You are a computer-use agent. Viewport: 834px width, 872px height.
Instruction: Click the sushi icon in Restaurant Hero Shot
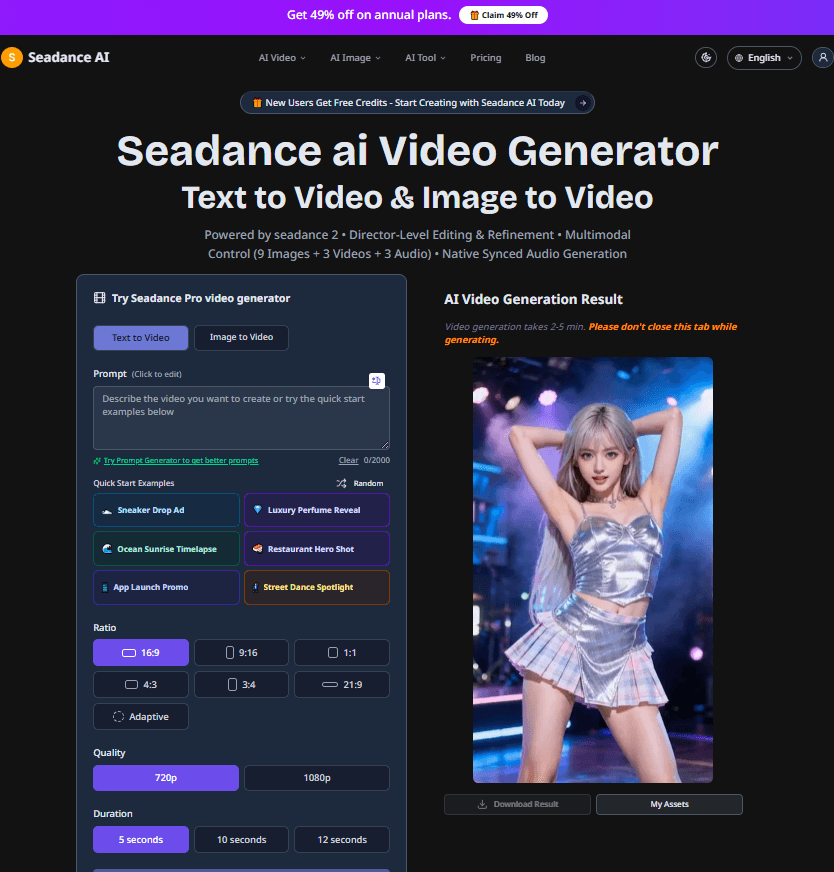[x=257, y=549]
